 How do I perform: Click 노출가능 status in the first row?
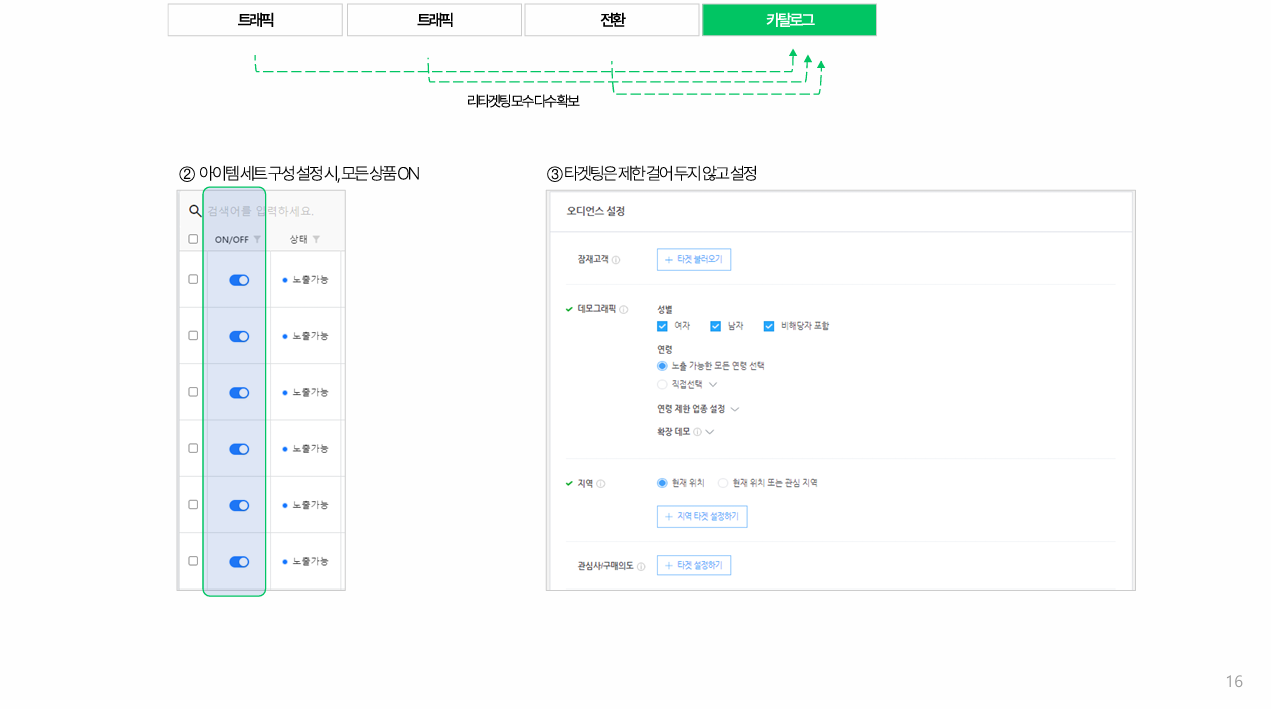(310, 280)
